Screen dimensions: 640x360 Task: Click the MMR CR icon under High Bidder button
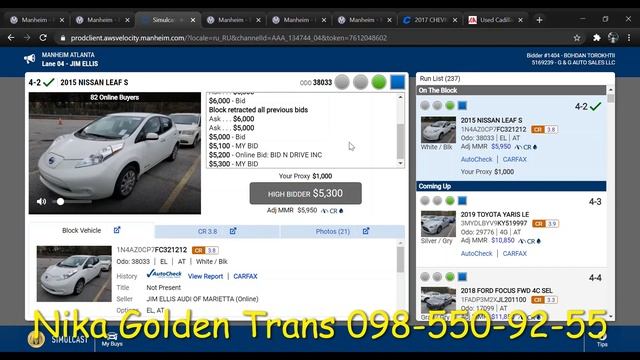point(332,211)
